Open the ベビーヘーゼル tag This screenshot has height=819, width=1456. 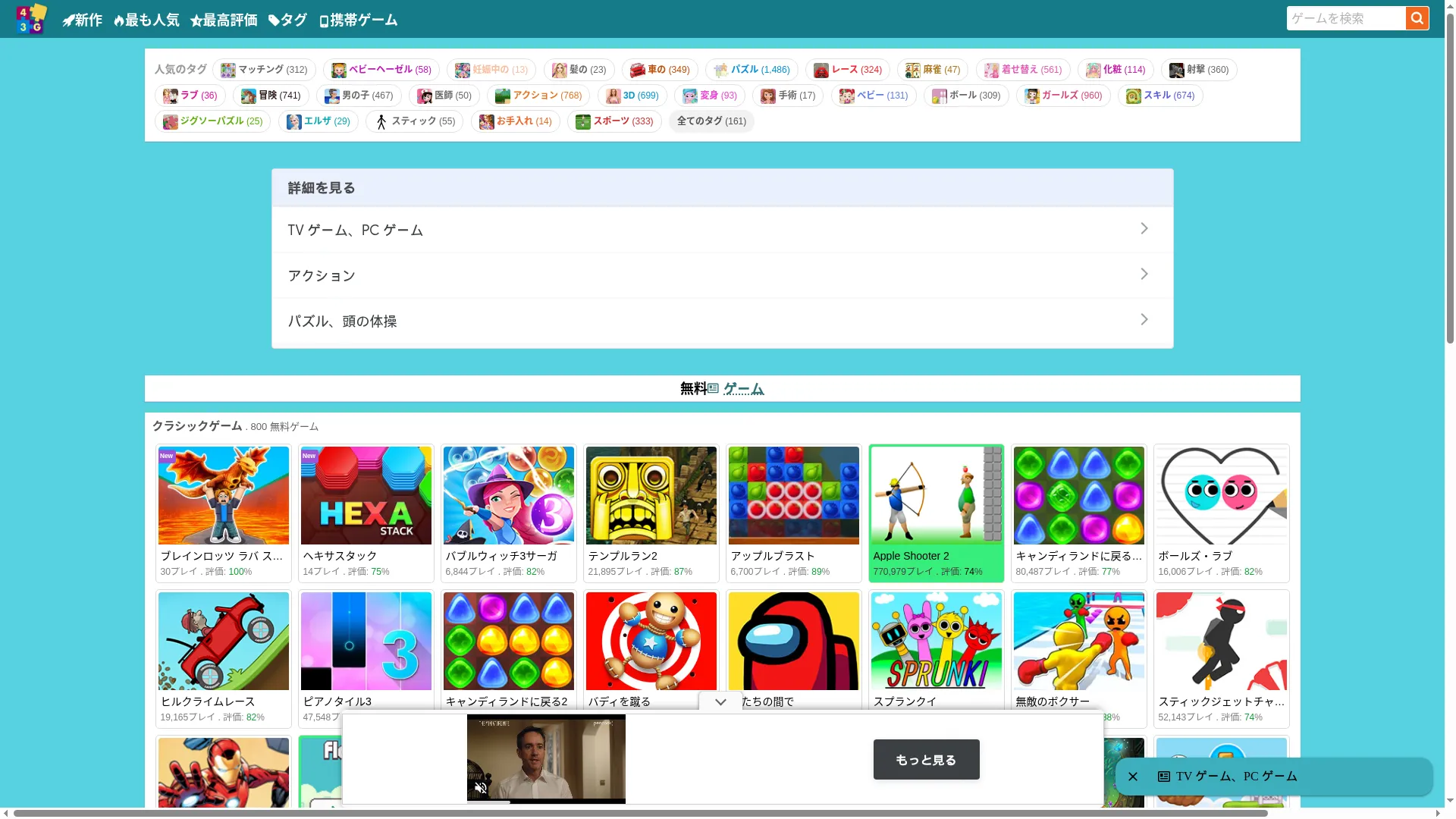[381, 70]
